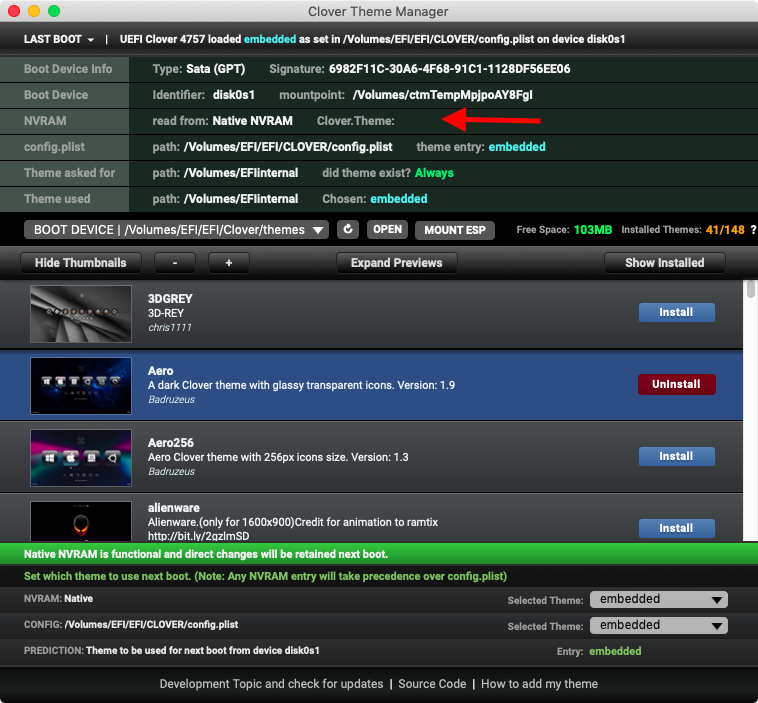Open Development Topic and check for updates link
This screenshot has height=703, width=758.
click(x=271, y=684)
